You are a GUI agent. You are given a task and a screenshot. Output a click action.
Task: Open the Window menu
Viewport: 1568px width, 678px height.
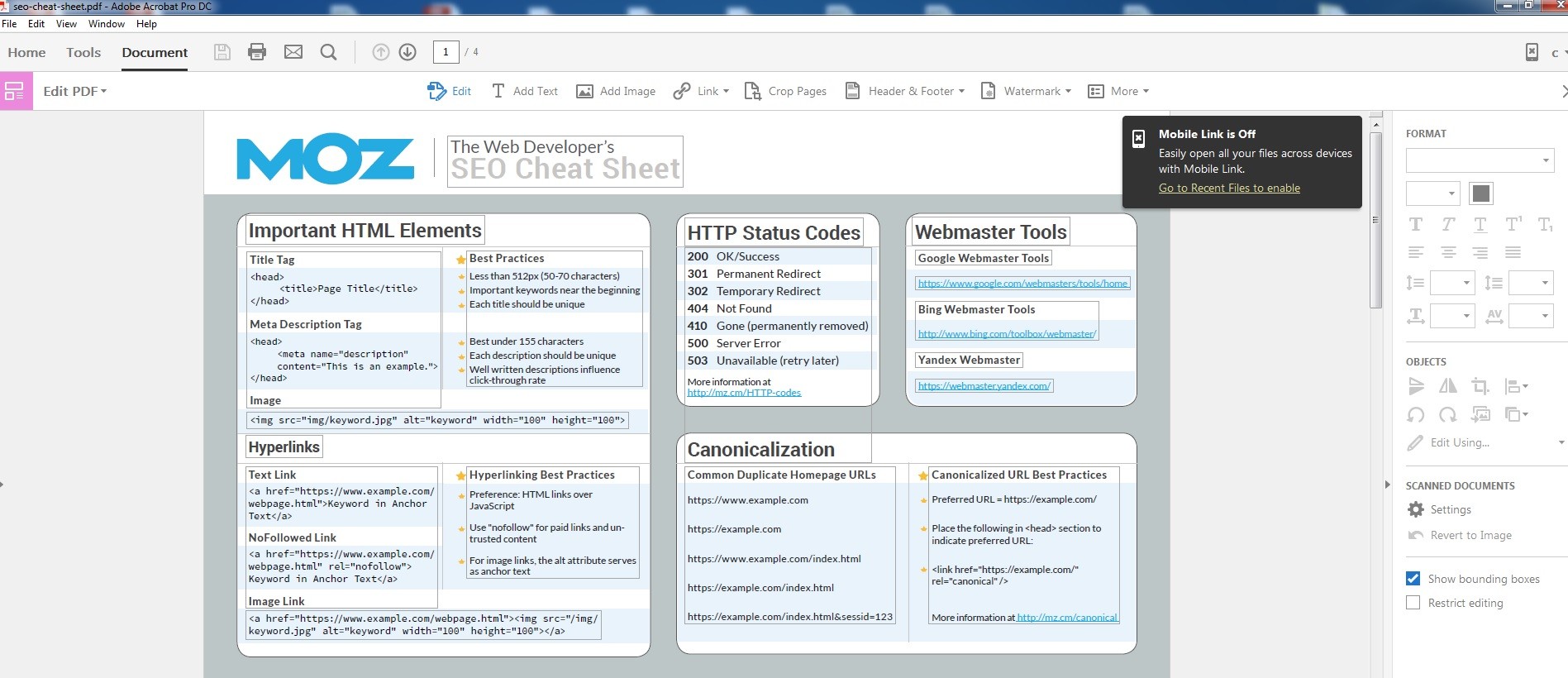point(107,24)
